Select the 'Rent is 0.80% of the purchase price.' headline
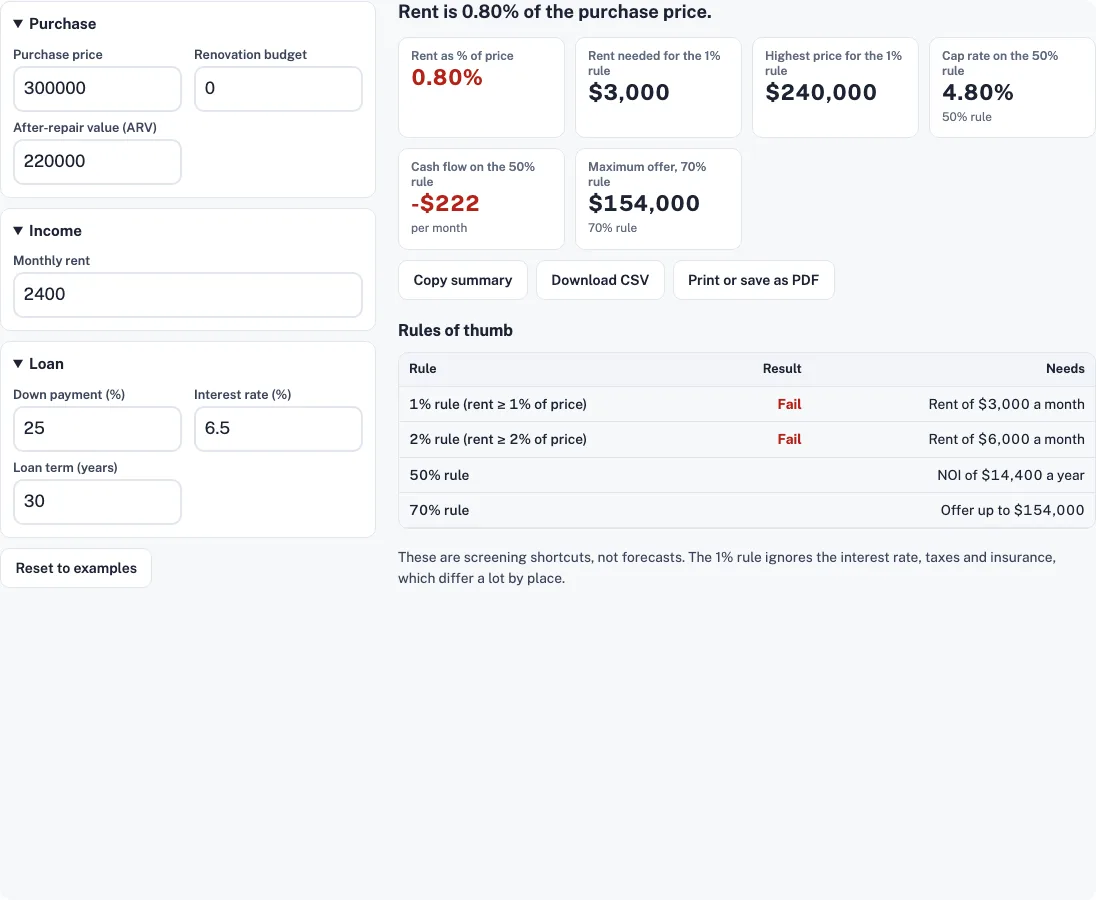Viewport: 1096px width, 900px height. (555, 12)
